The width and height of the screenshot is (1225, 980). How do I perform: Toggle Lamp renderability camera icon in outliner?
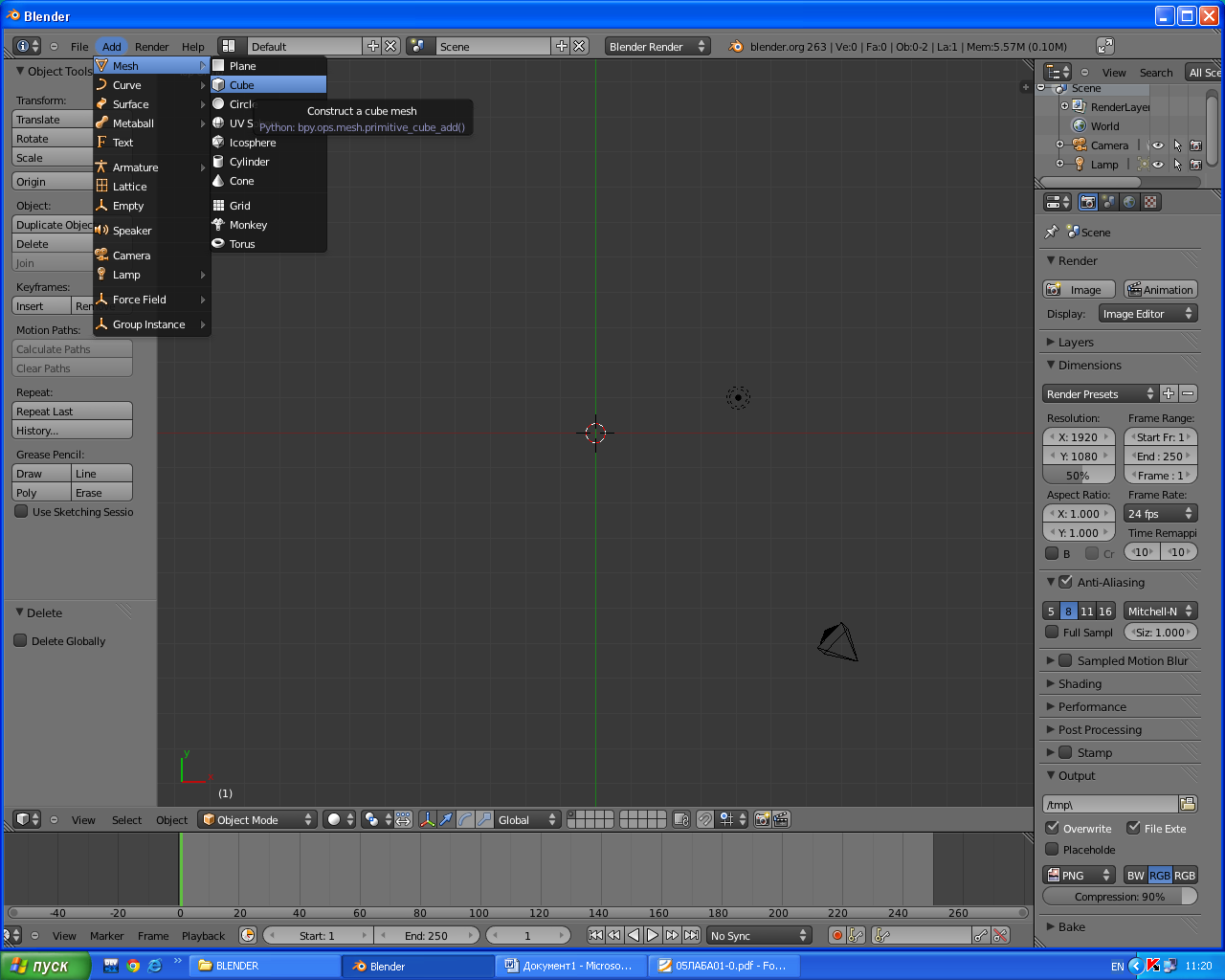point(1195,165)
